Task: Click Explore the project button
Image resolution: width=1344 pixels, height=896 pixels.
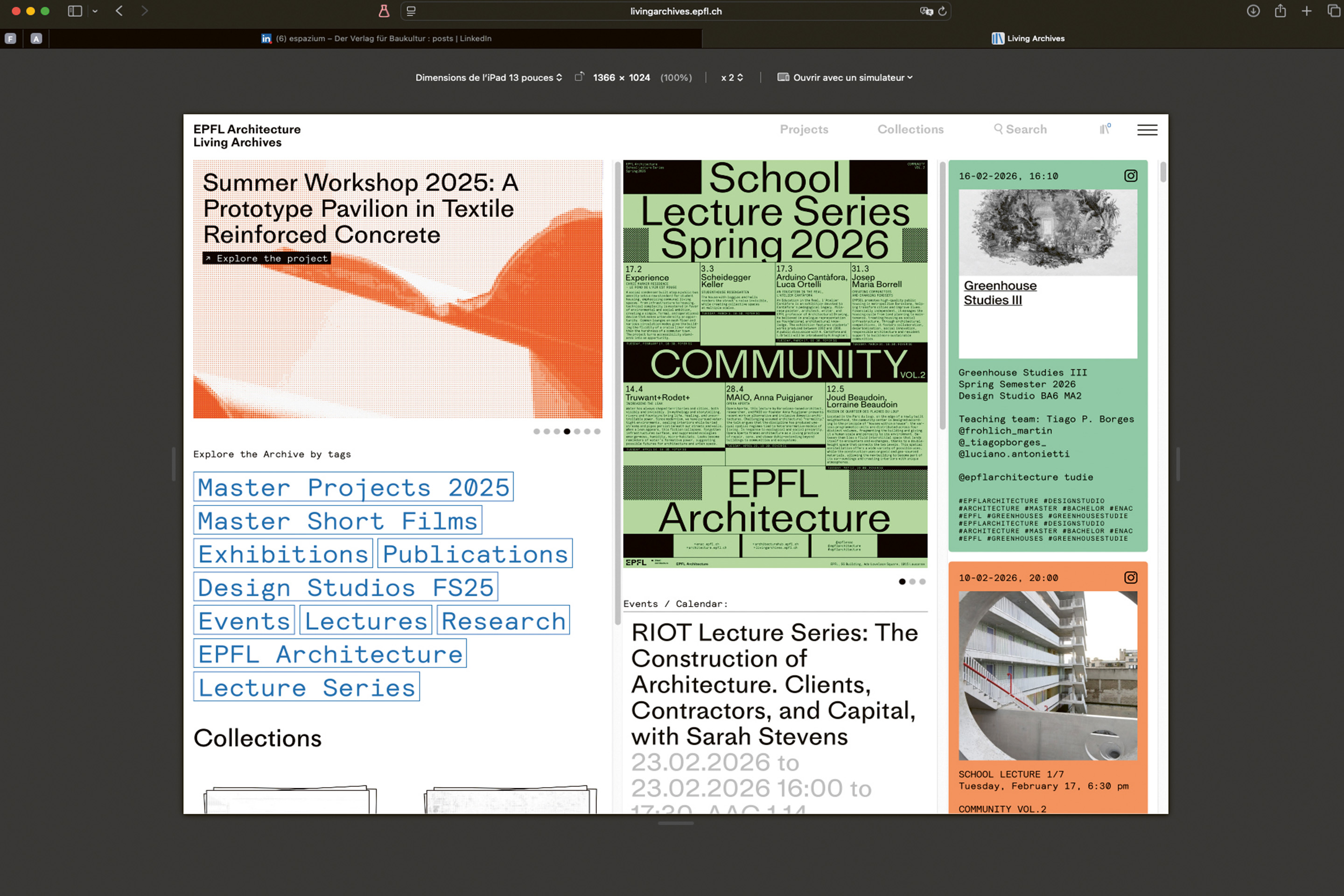Action: point(267,258)
